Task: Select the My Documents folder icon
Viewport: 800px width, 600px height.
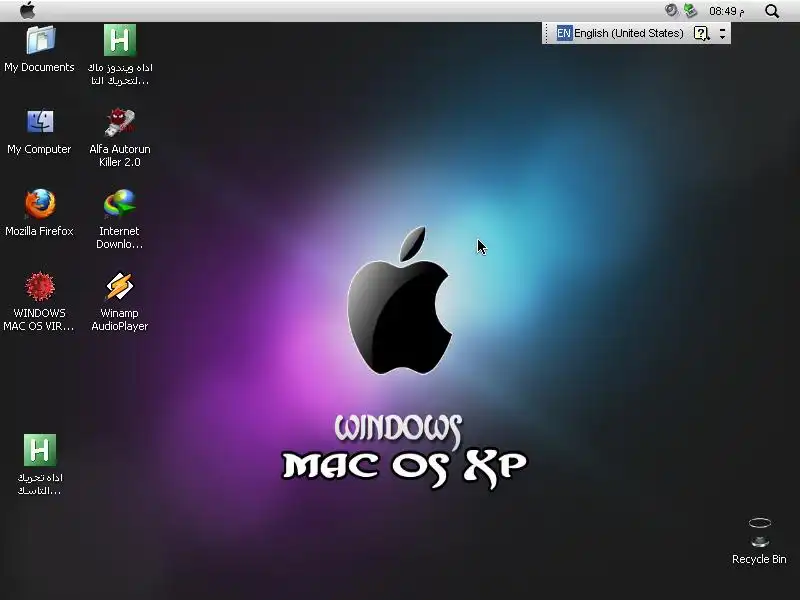Action: pos(40,40)
